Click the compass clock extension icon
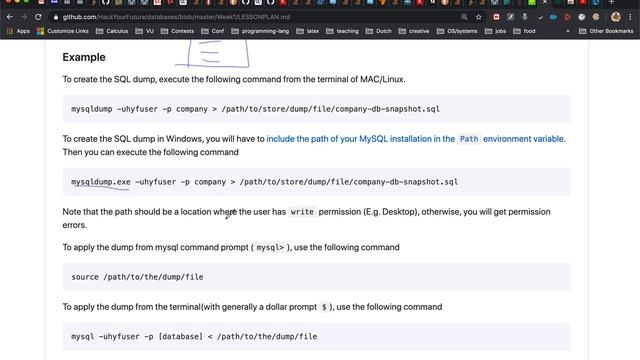Viewport: 640px width, 360px height. [x=582, y=17]
